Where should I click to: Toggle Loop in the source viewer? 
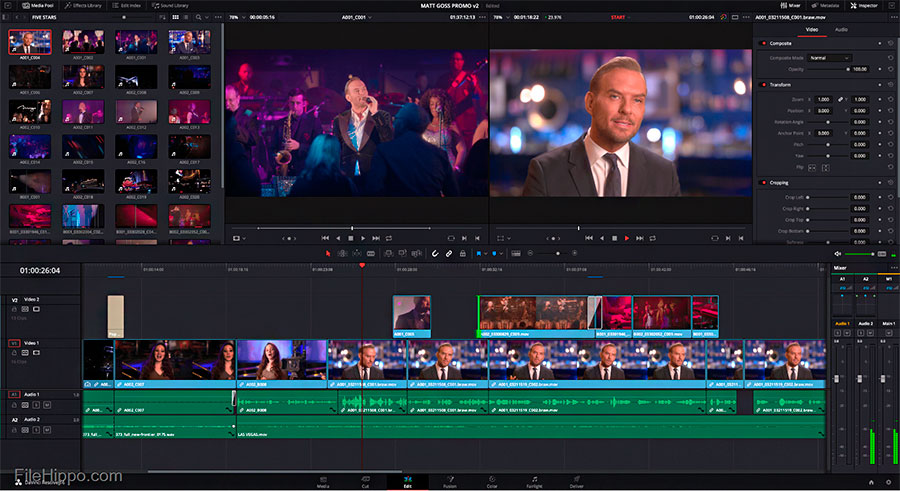[x=389, y=238]
